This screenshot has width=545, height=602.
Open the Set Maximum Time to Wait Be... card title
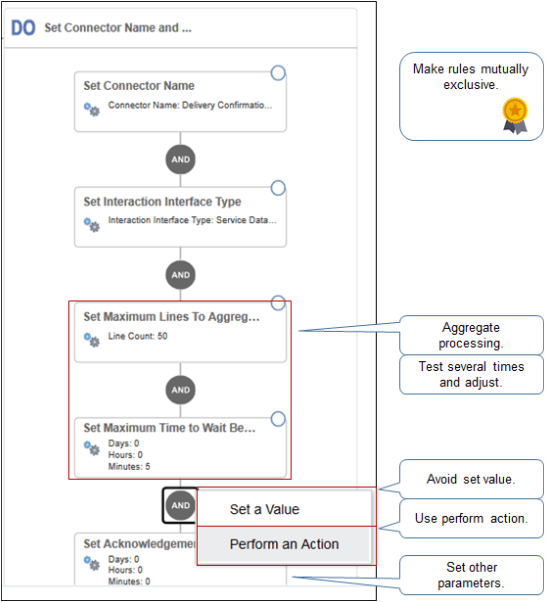pos(169,428)
